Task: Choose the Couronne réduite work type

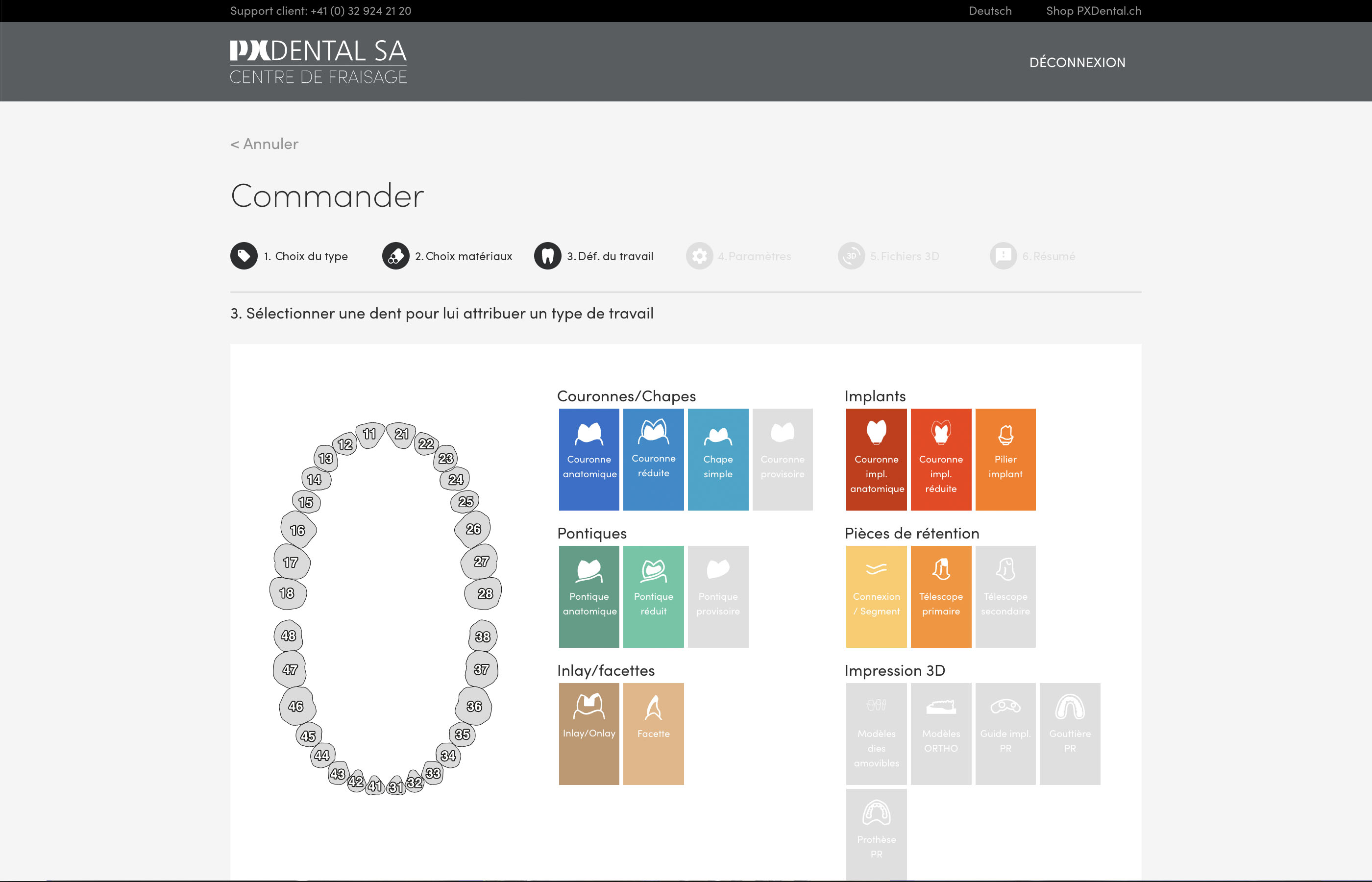Action: click(653, 459)
